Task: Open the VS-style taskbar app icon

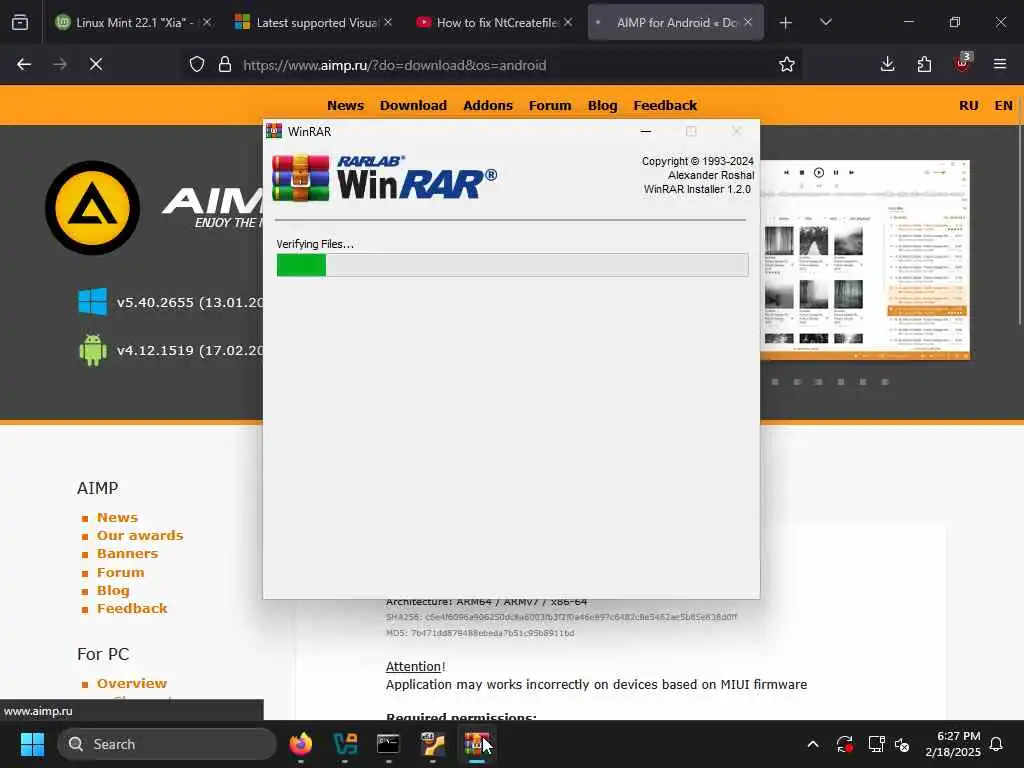Action: click(345, 744)
